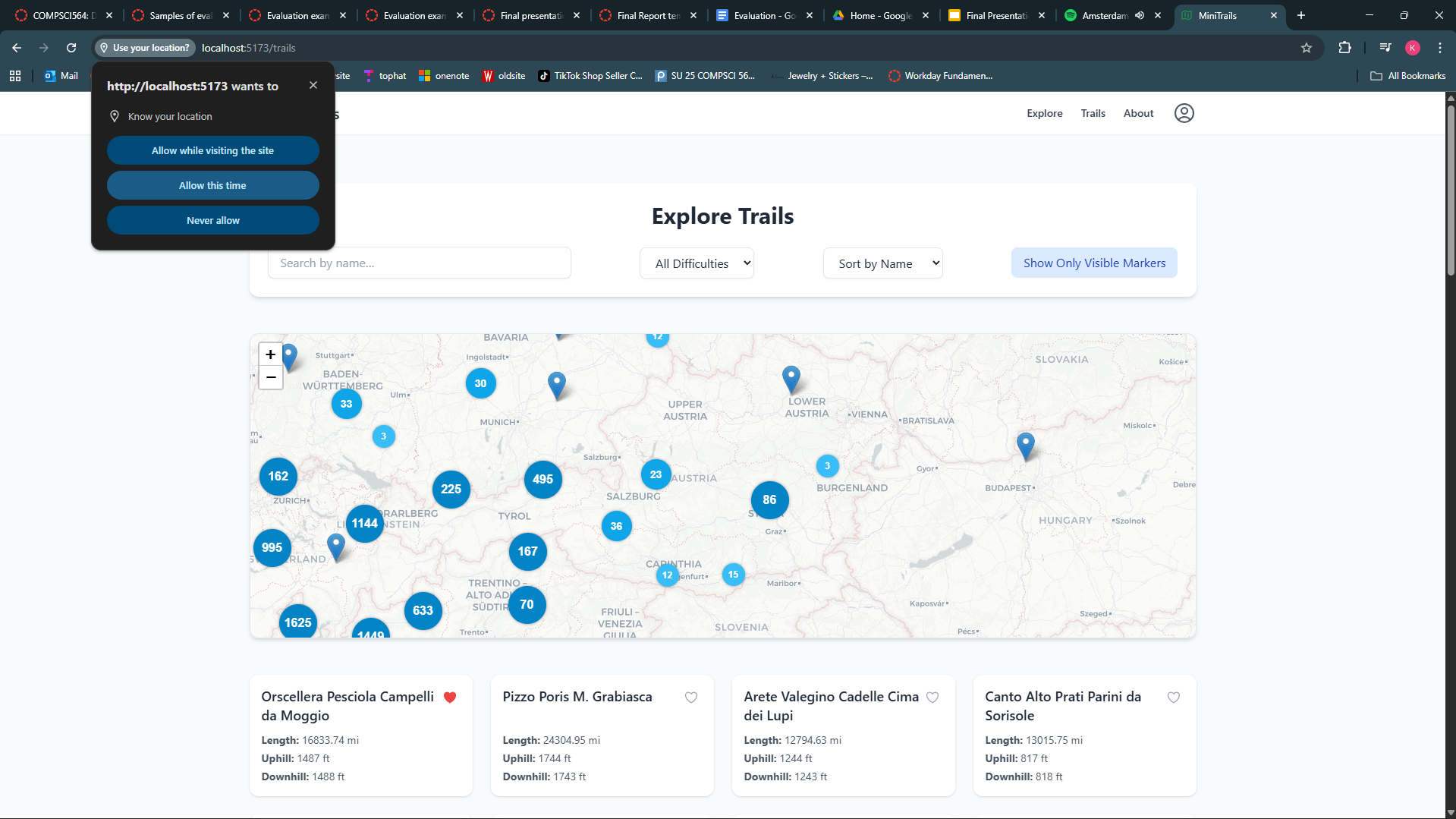Screen dimensions: 1456x819
Task: Open the browser Extensions puzzle icon
Action: click(1344, 48)
